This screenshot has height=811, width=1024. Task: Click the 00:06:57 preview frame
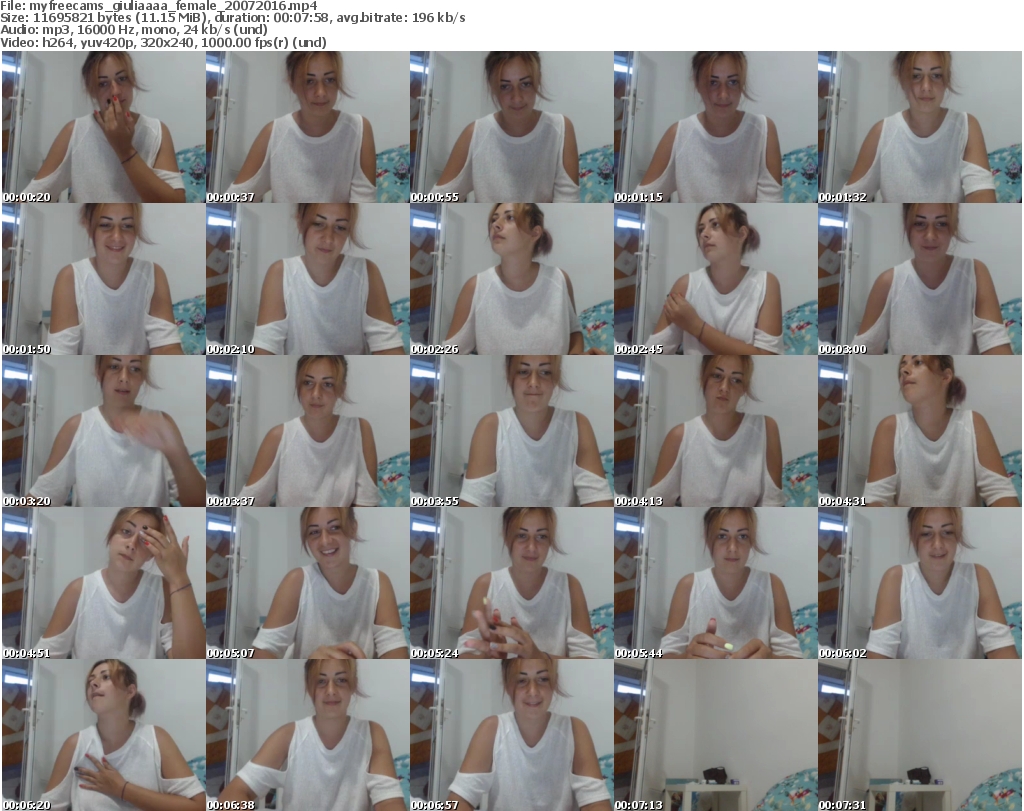511,735
